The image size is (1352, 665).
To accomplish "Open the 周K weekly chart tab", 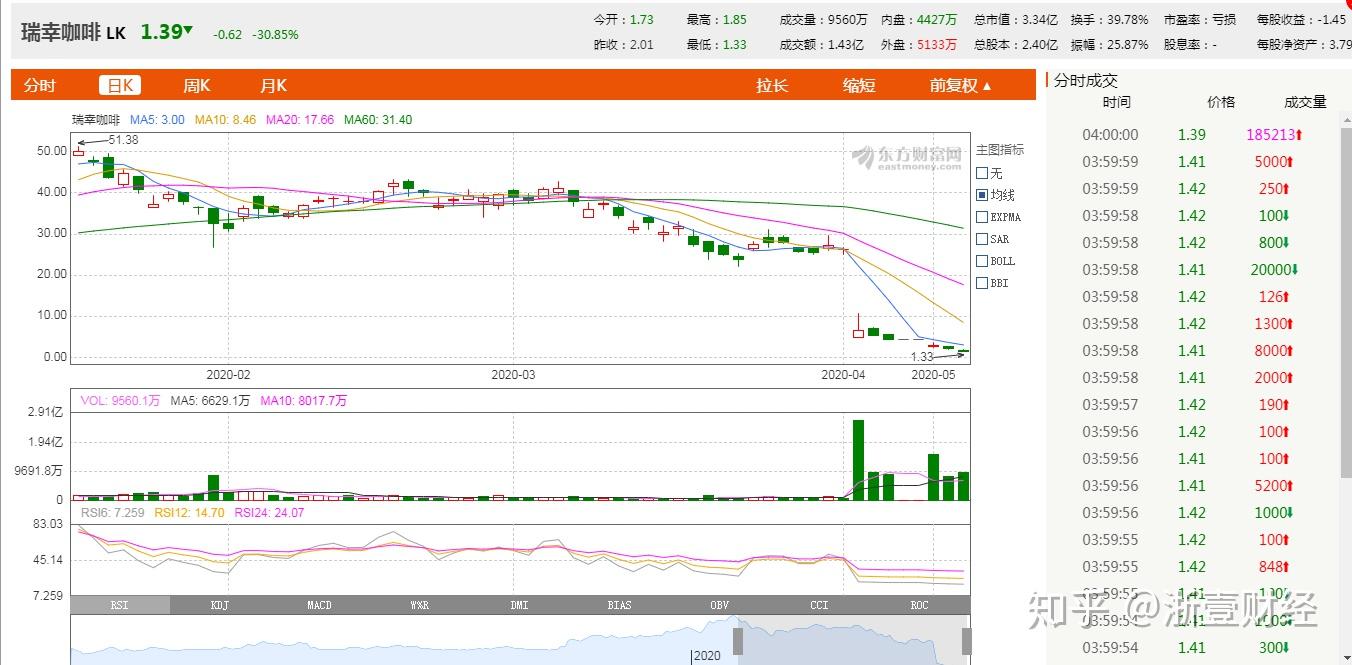I will [196, 85].
